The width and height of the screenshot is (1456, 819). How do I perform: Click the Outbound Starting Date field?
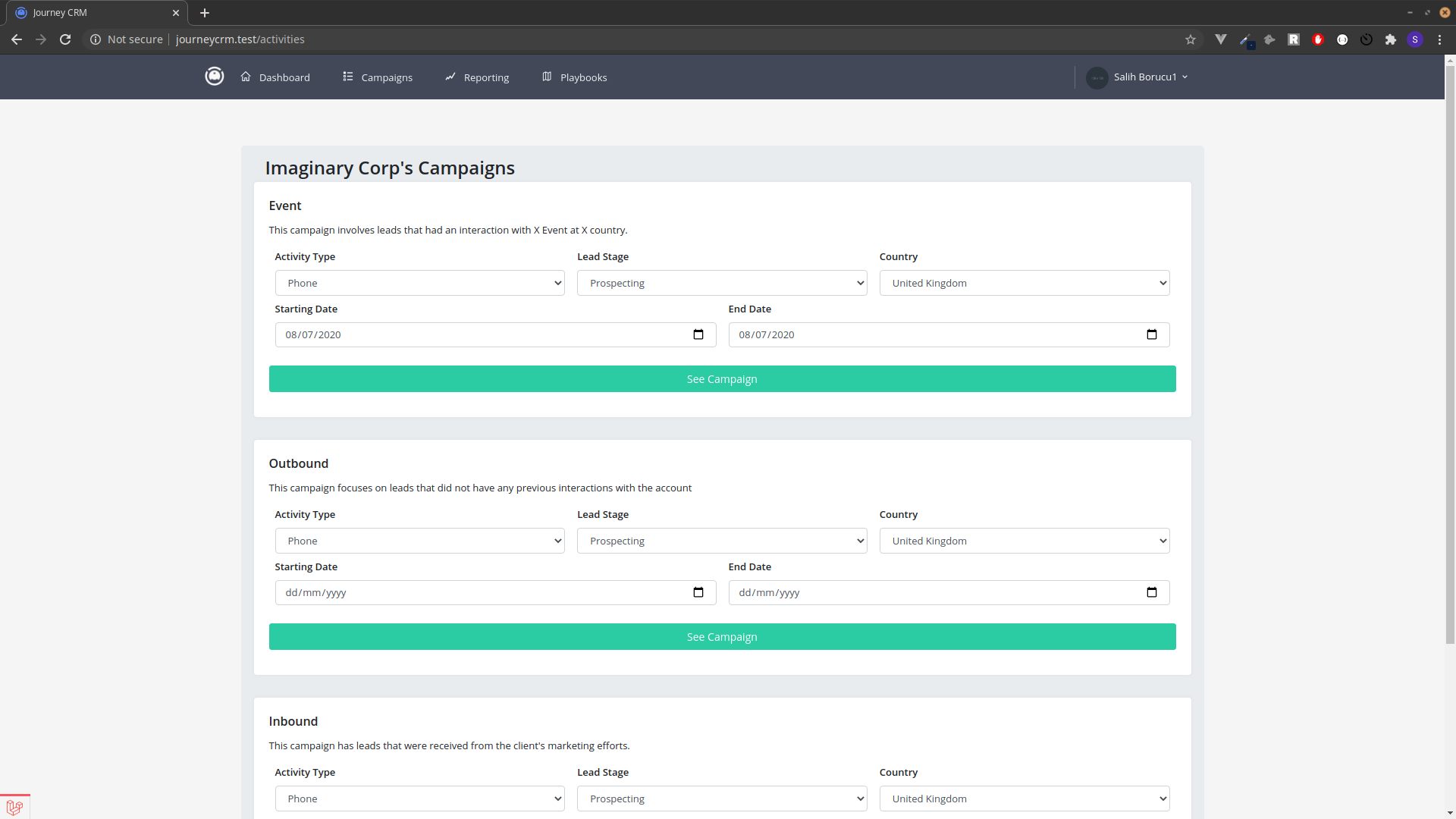(496, 592)
